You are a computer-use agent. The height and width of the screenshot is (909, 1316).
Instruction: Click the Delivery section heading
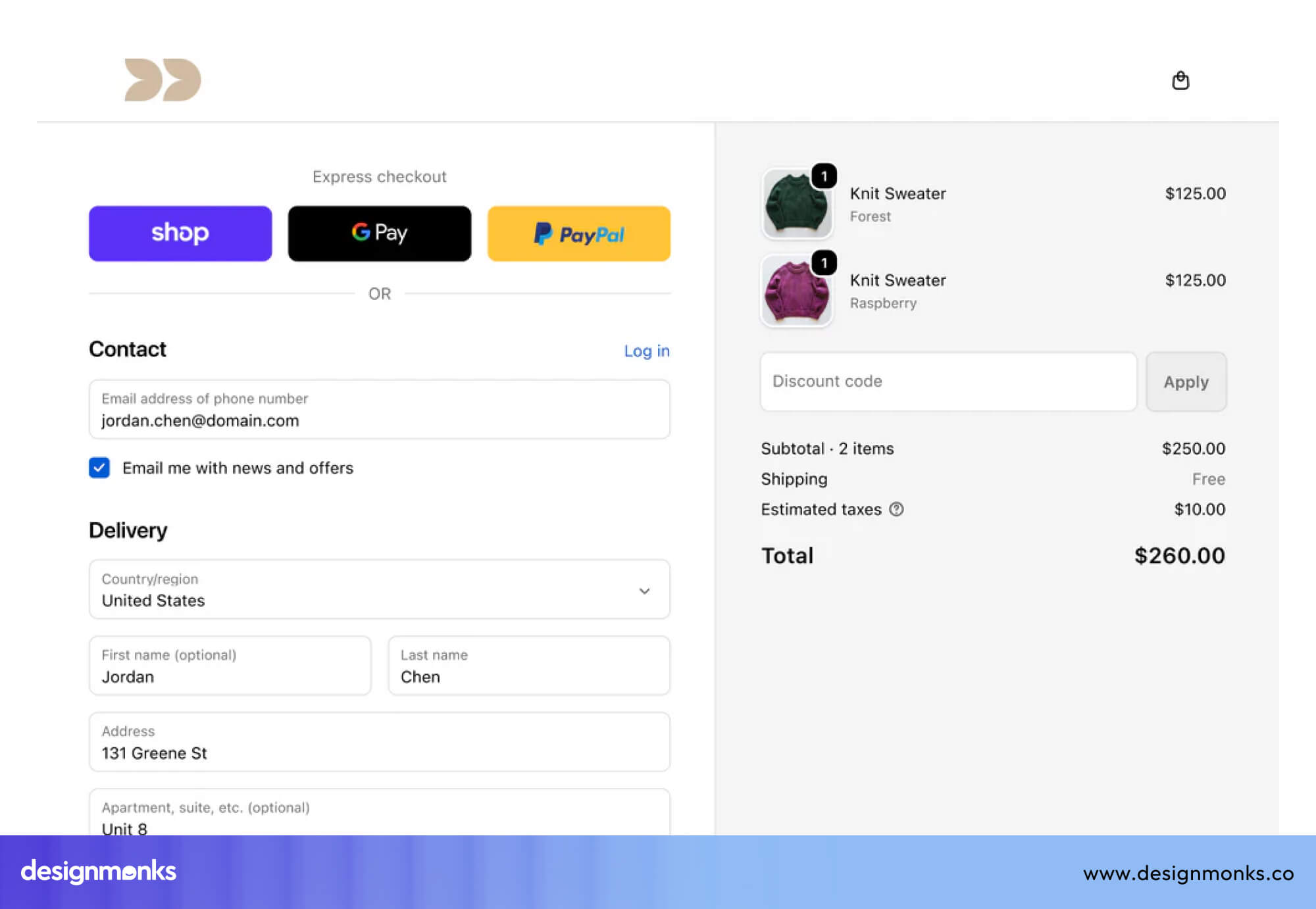[128, 530]
